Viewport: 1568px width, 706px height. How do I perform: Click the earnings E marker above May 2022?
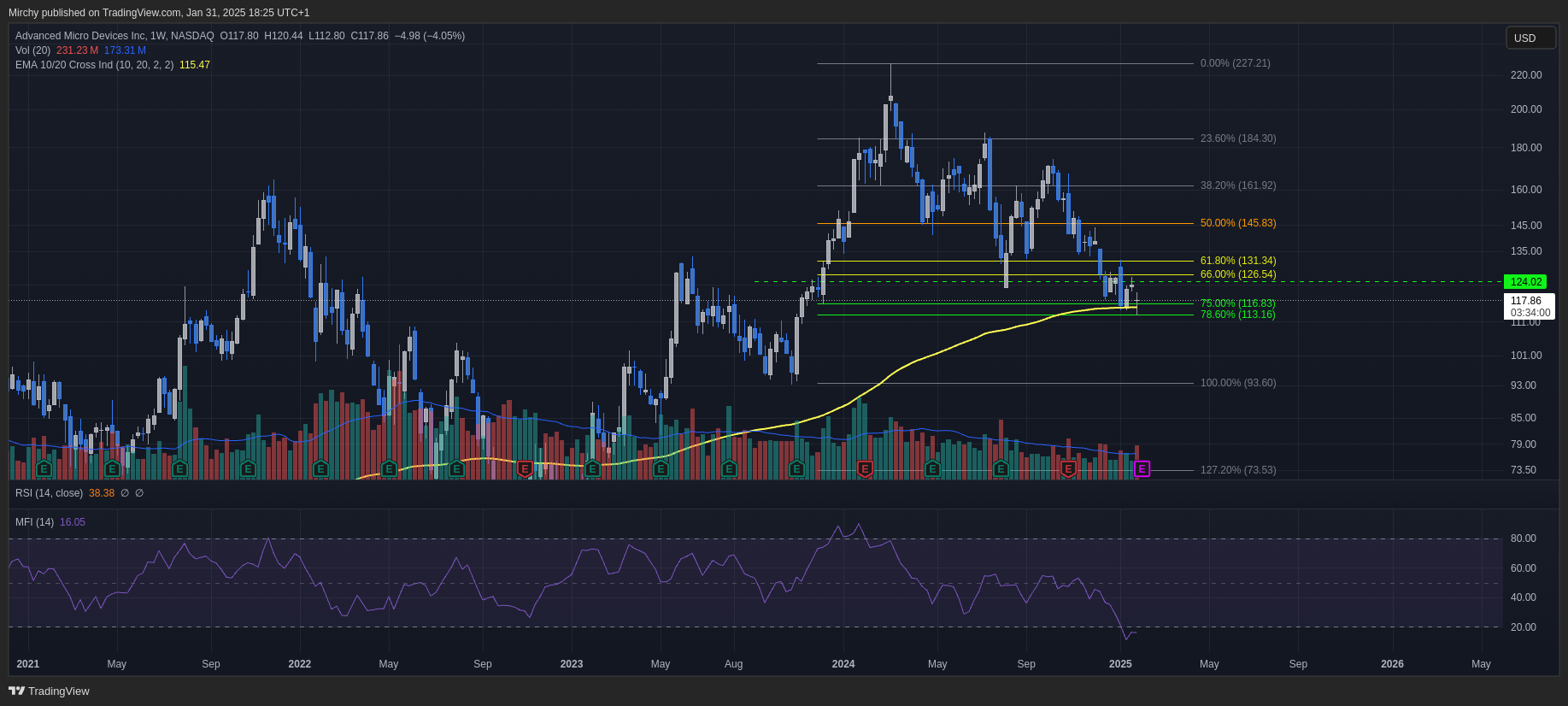pos(389,468)
